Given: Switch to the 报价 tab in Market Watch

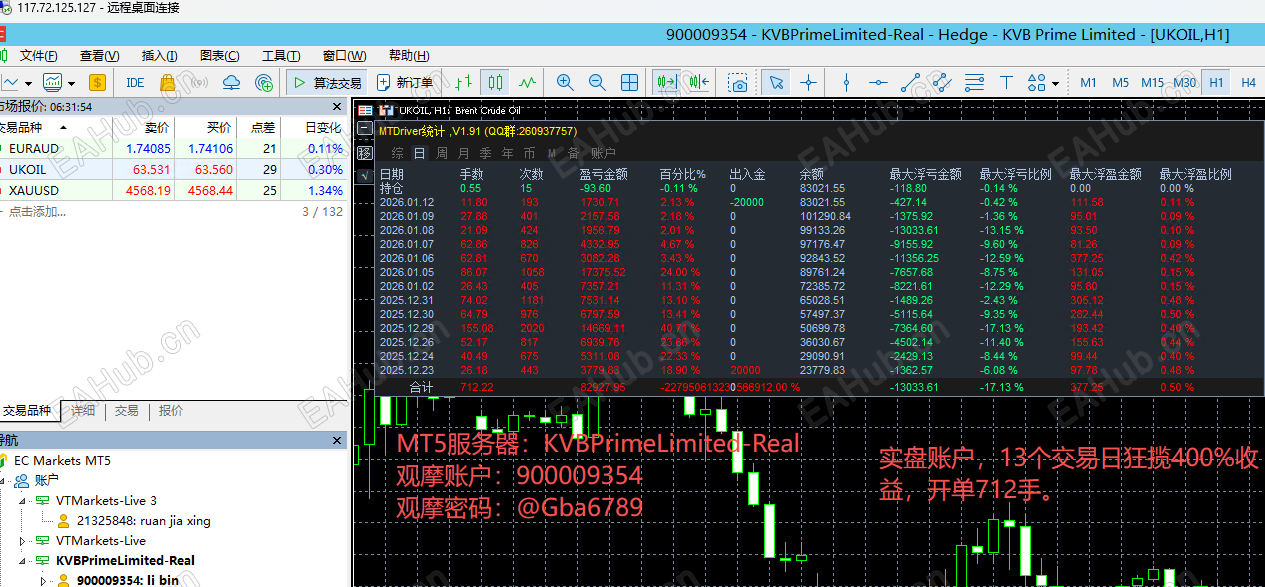Looking at the screenshot, I should (171, 410).
